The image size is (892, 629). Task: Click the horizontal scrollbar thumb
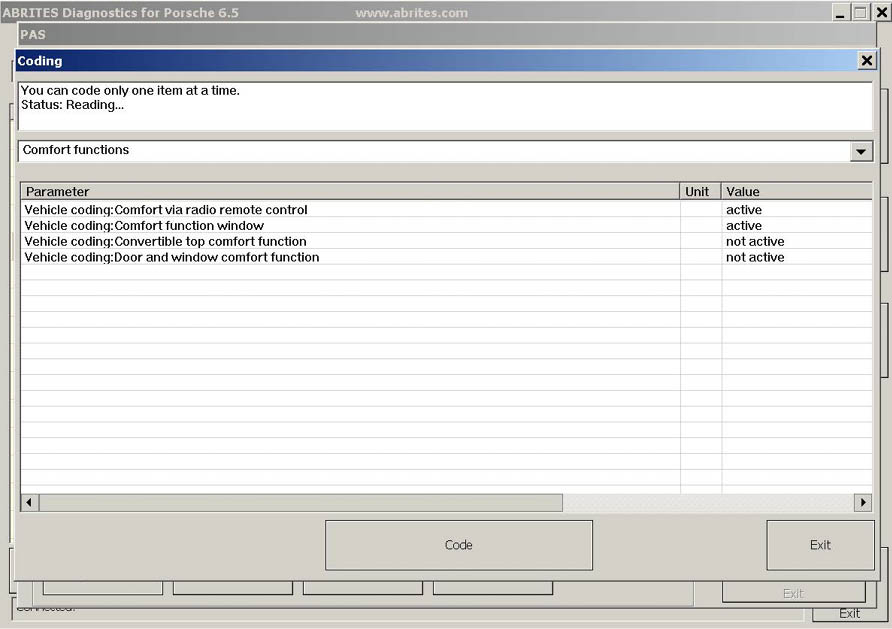(x=300, y=502)
